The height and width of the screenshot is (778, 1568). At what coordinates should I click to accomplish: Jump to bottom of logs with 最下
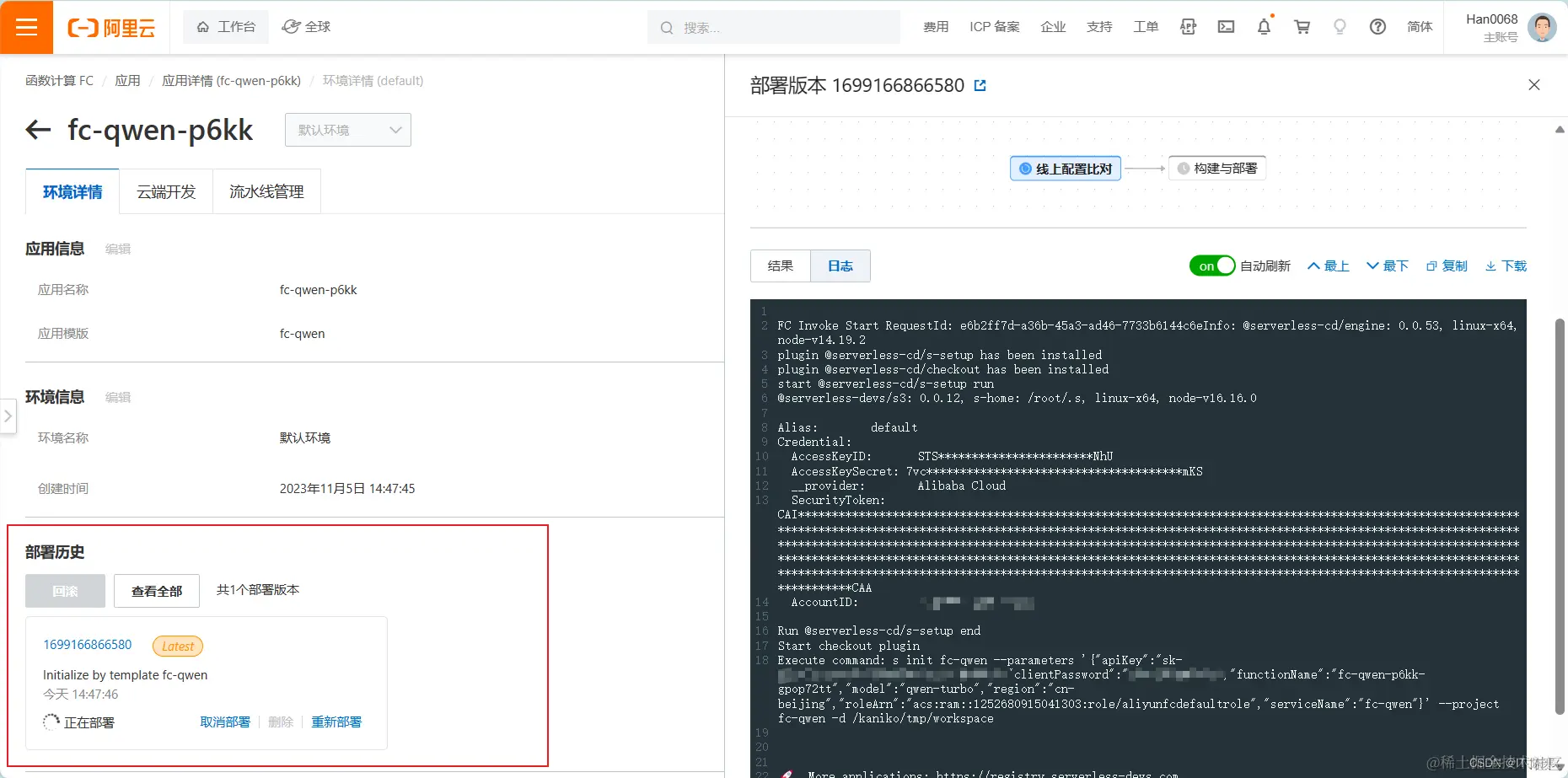(x=1387, y=266)
